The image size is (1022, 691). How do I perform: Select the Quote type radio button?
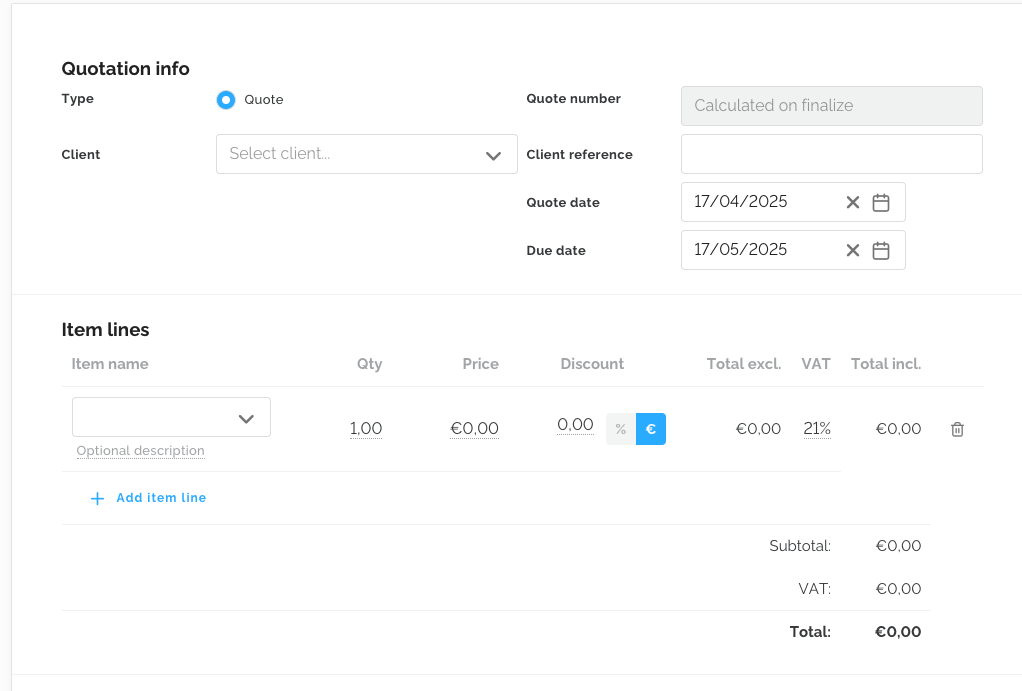(x=226, y=100)
